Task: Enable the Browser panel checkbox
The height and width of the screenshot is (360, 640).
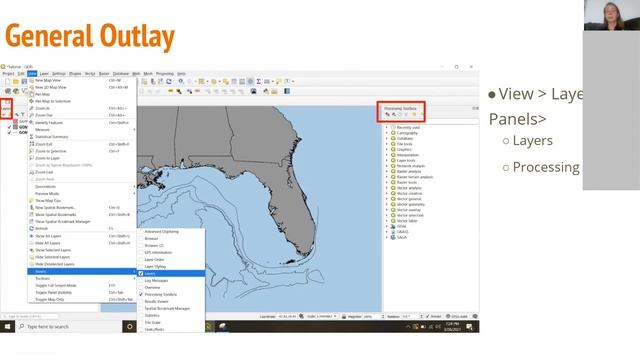Action: pos(141,238)
